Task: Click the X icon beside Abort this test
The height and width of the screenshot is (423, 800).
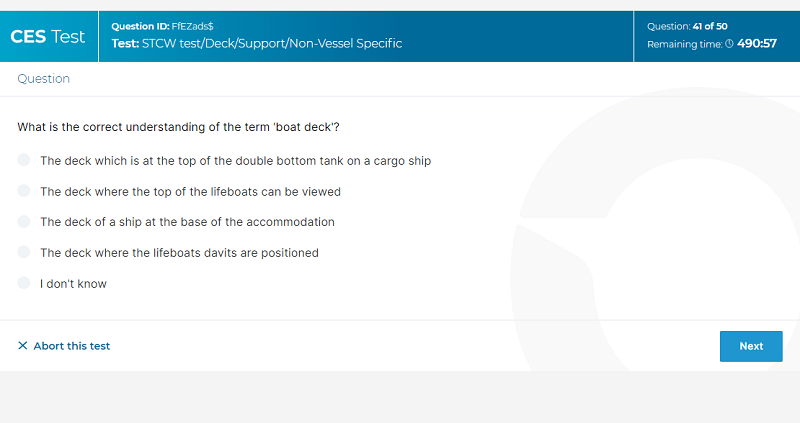Action: pyautogui.click(x=22, y=345)
